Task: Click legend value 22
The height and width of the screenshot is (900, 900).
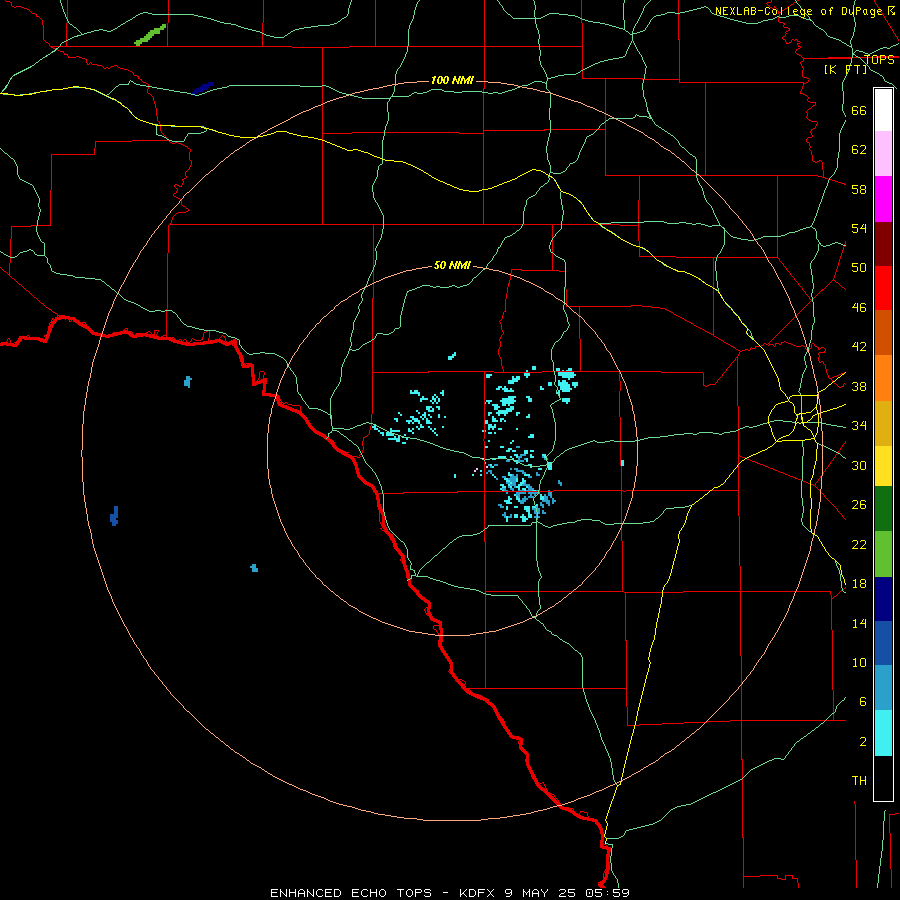Action: (859, 544)
